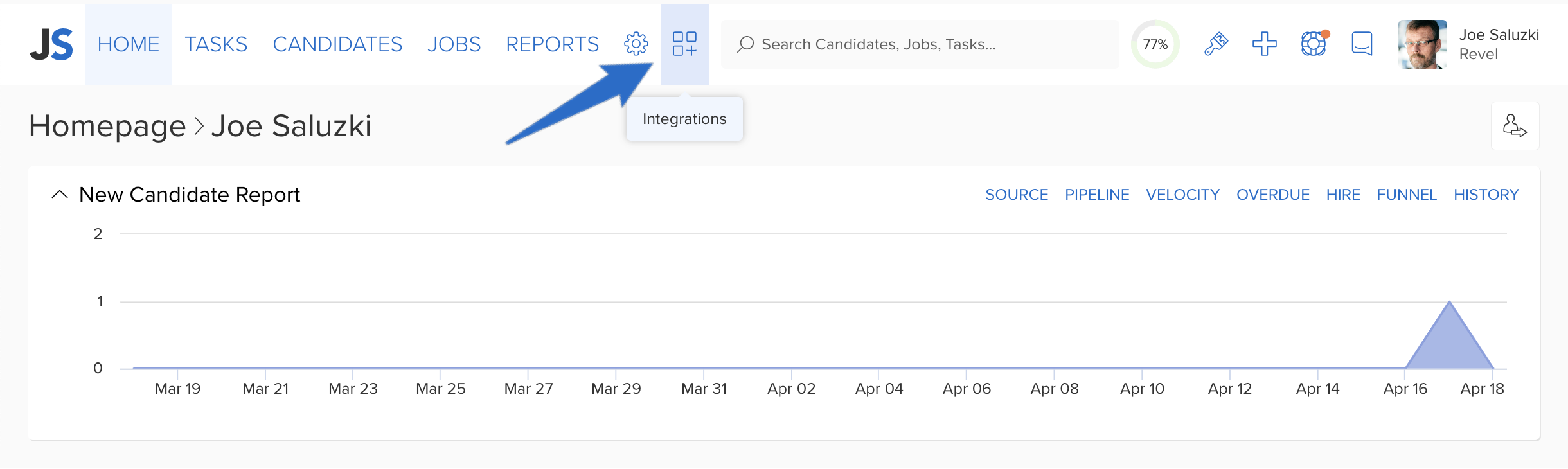Go to the HOME tab

tap(129, 44)
